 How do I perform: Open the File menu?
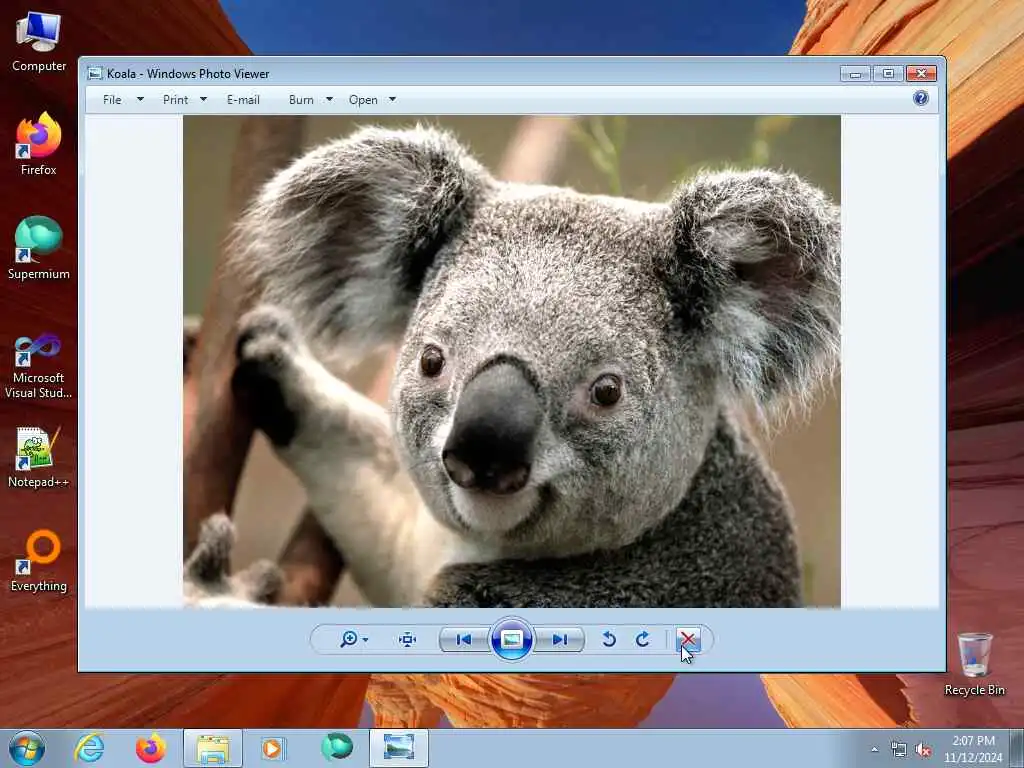[113, 100]
